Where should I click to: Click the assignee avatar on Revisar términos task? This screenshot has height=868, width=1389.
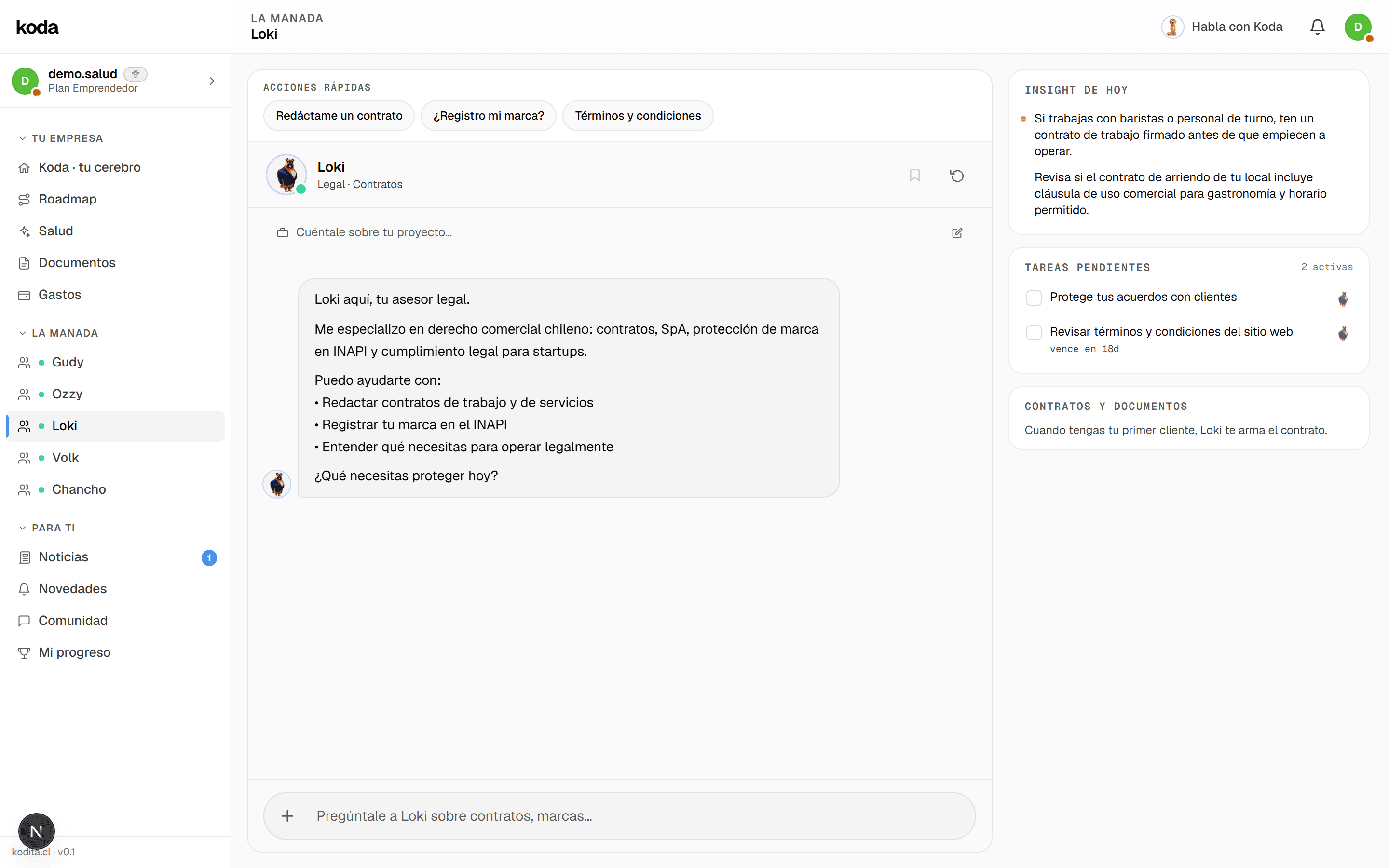pyautogui.click(x=1343, y=334)
